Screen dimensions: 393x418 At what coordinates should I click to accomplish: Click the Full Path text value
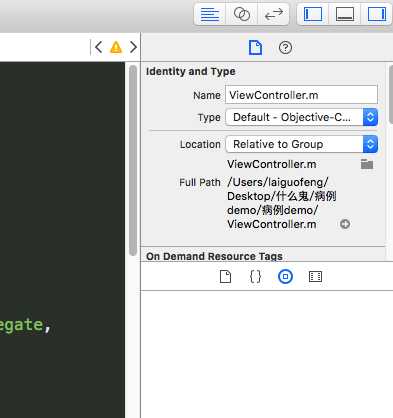click(x=281, y=203)
